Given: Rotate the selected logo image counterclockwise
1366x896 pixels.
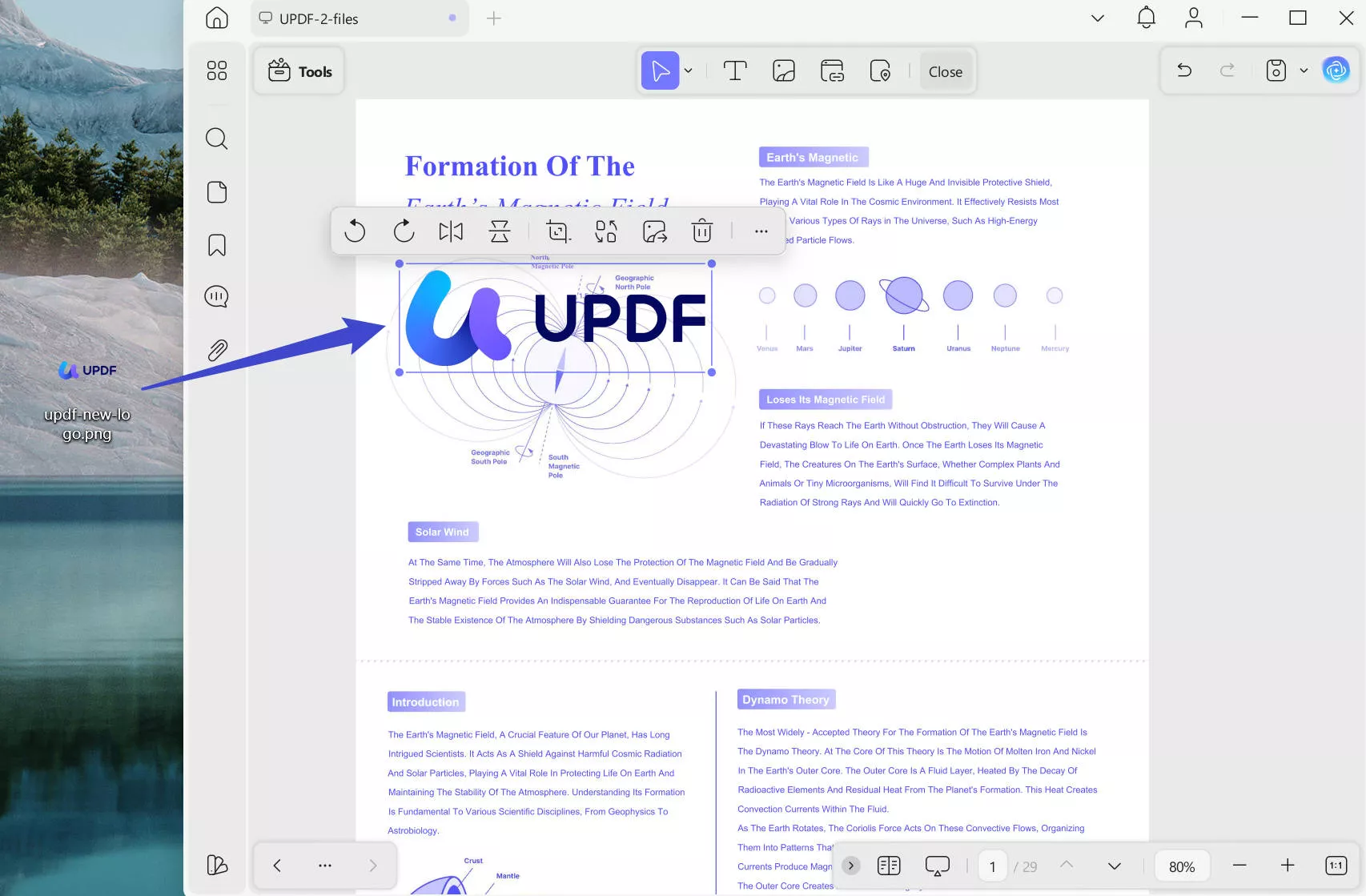Looking at the screenshot, I should pyautogui.click(x=356, y=231).
